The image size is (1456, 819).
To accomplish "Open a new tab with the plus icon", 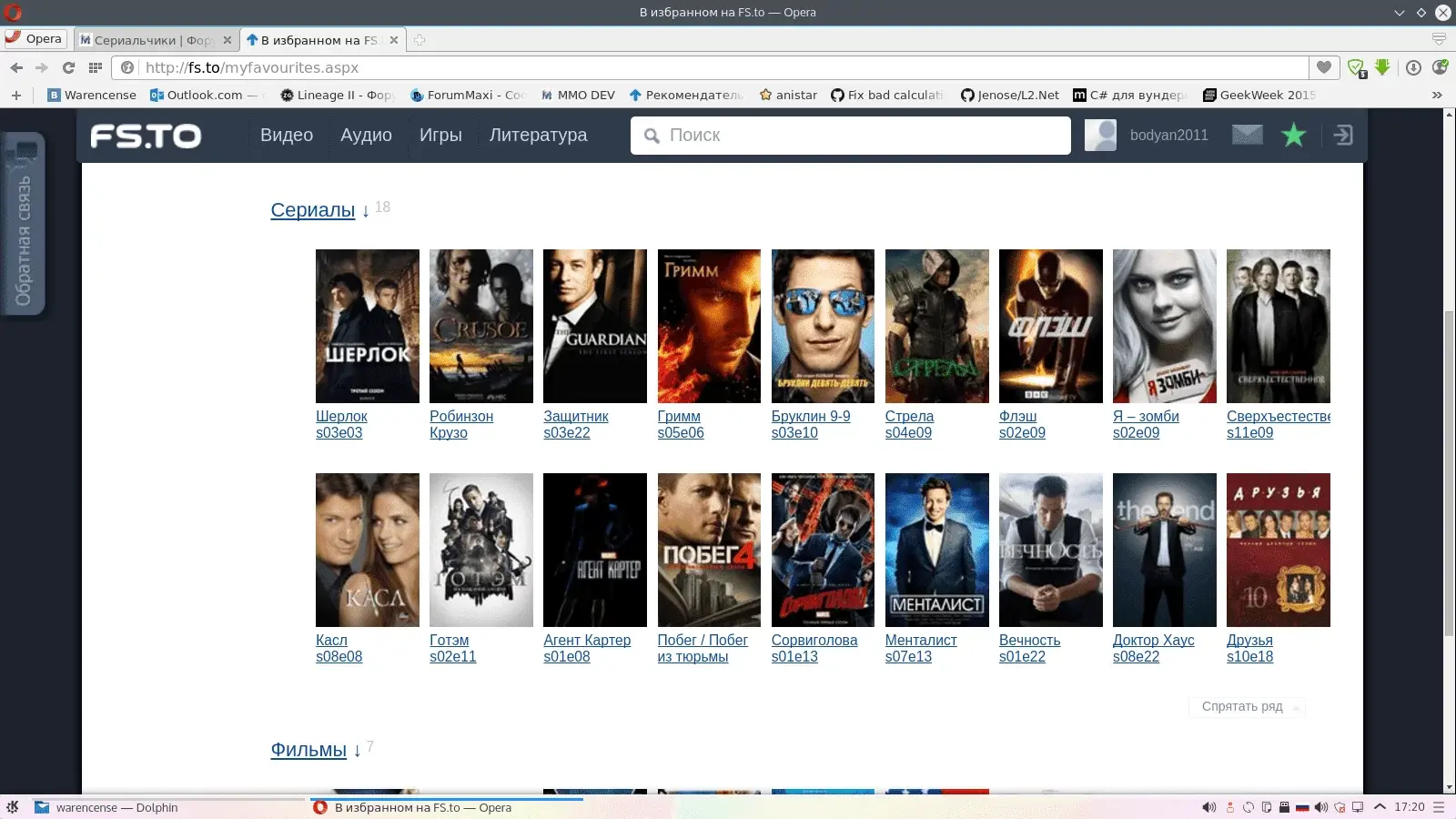I will (x=420, y=40).
